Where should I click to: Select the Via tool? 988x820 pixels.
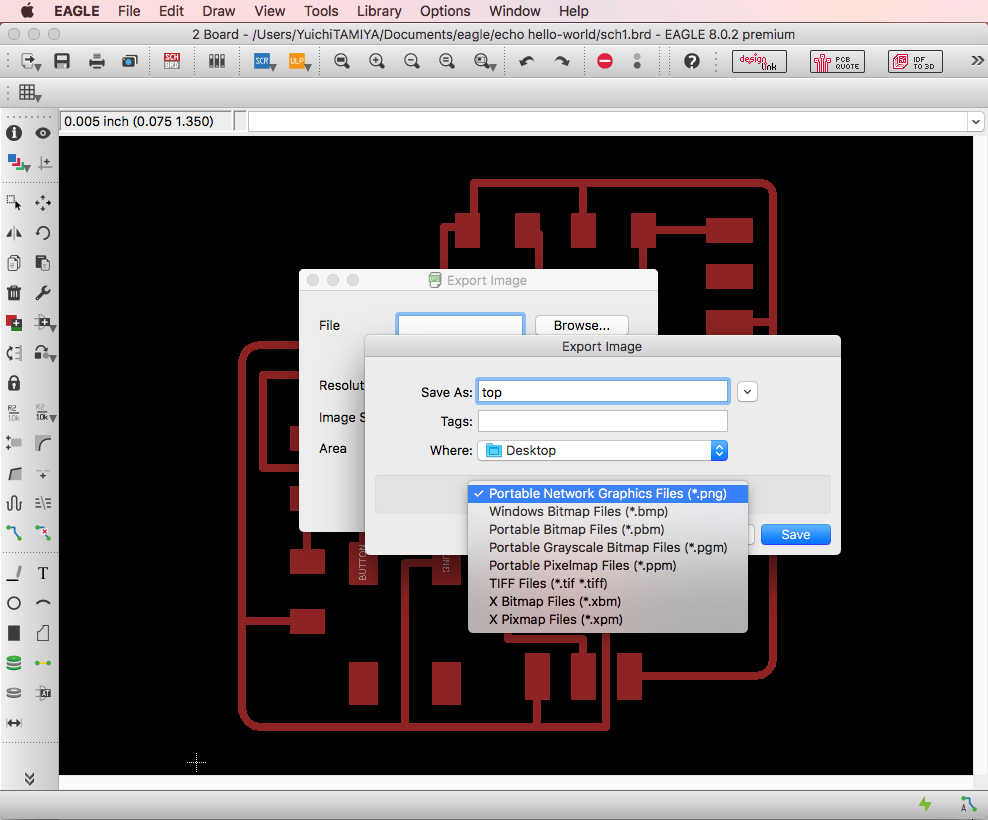click(x=14, y=663)
